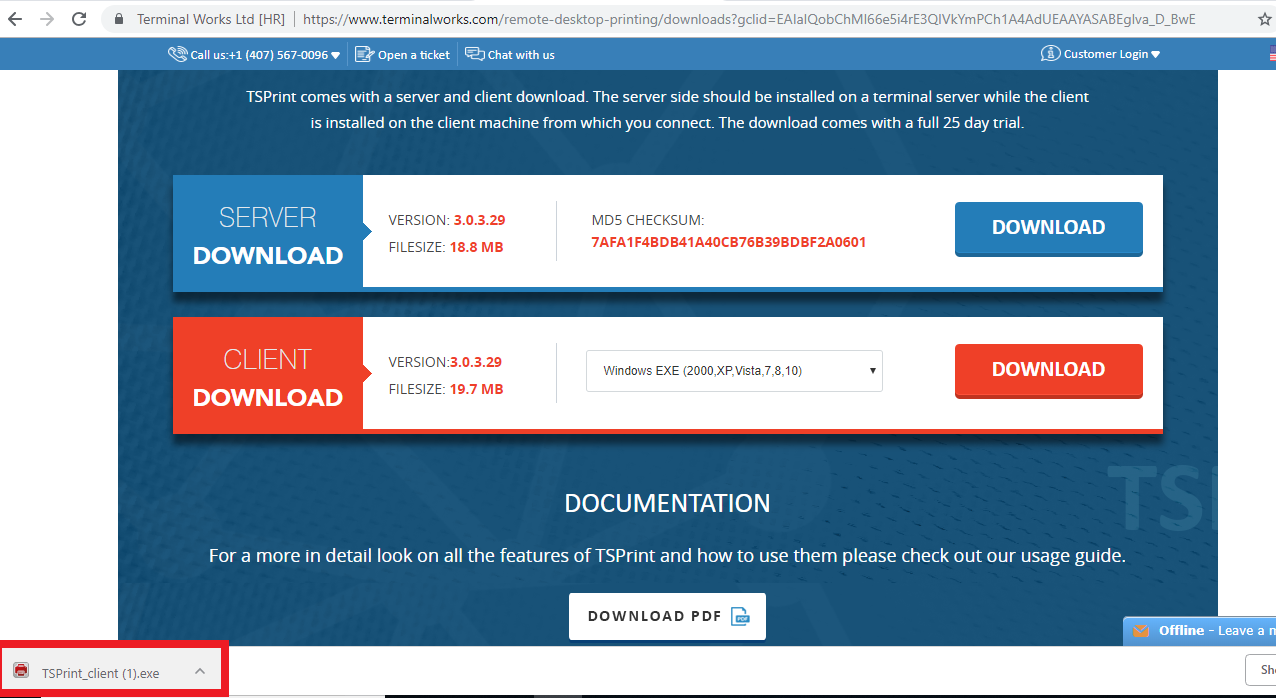Click the address bar URL

tap(748, 19)
